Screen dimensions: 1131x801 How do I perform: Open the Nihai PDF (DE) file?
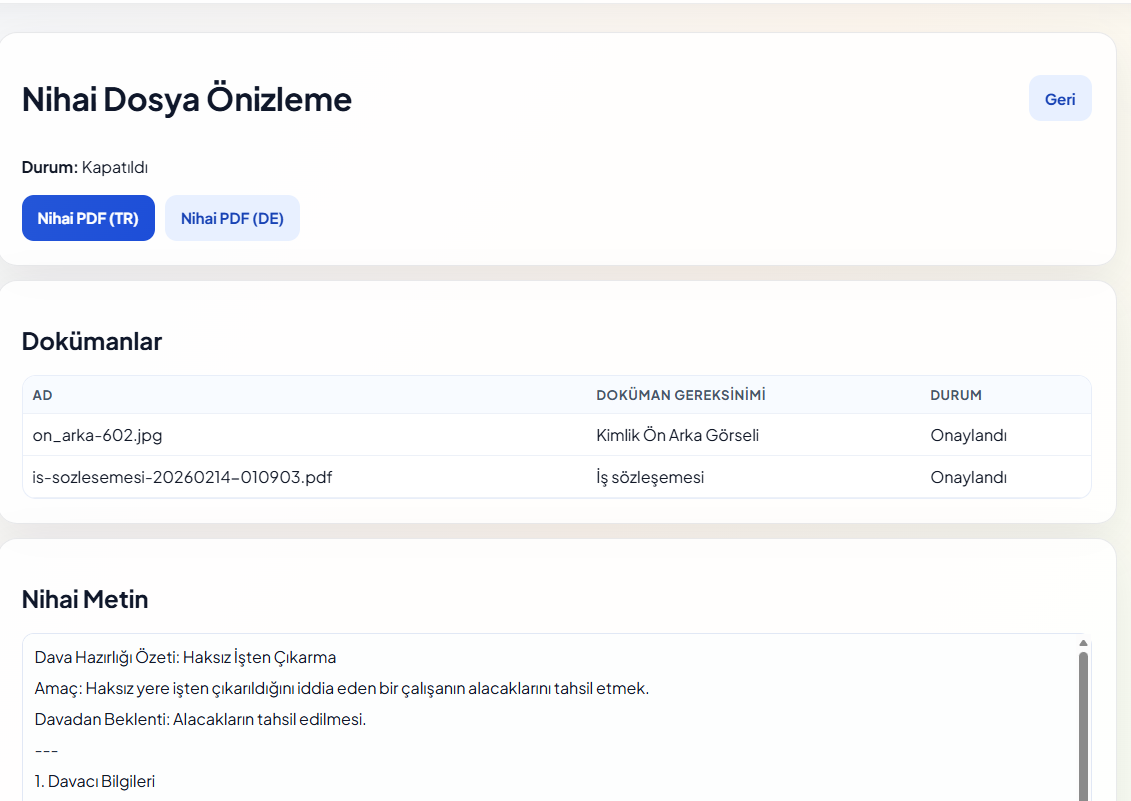pyautogui.click(x=232, y=218)
